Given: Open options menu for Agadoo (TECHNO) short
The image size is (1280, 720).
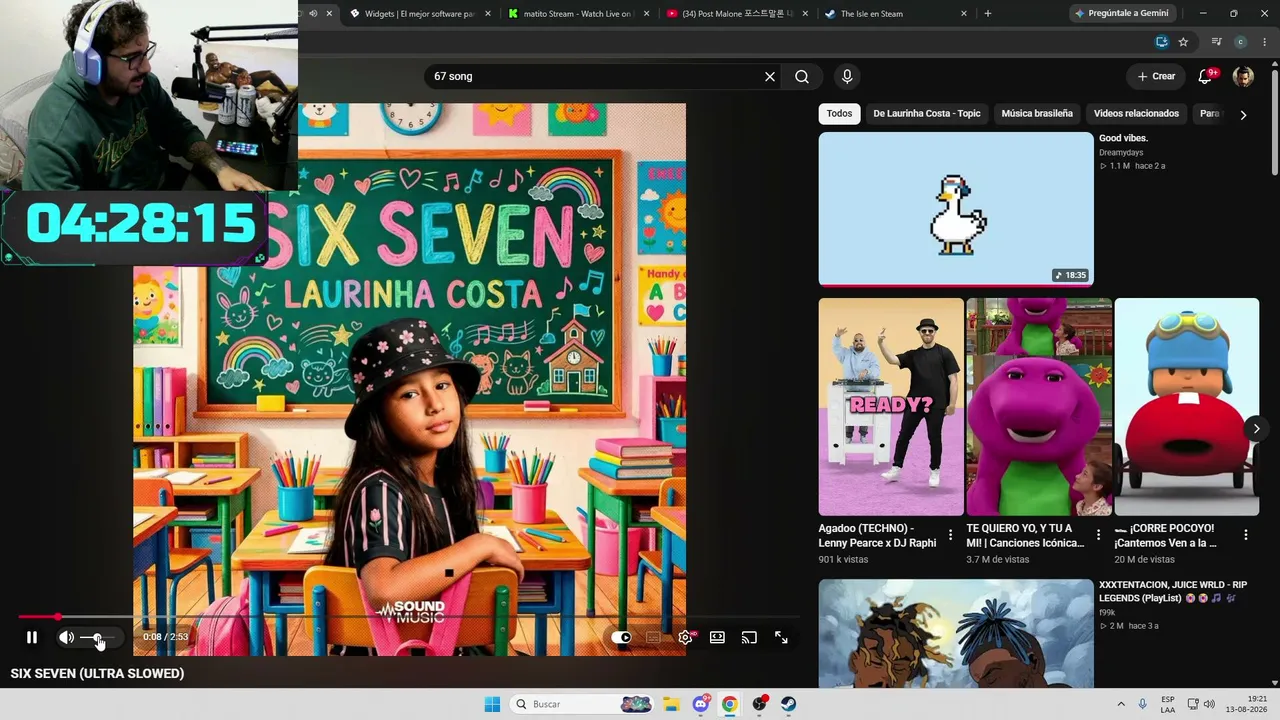Looking at the screenshot, I should 950,535.
